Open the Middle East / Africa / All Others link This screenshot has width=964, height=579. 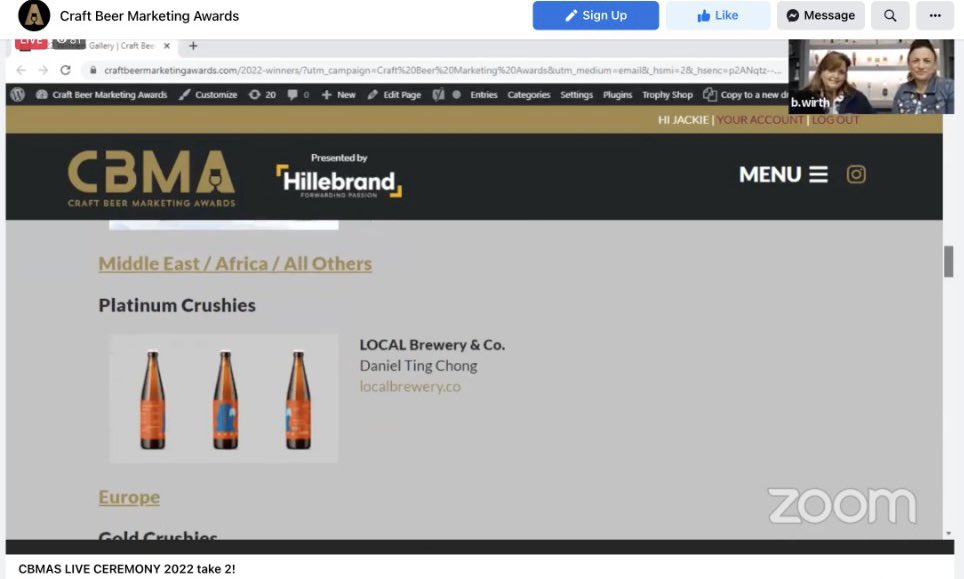(x=235, y=264)
